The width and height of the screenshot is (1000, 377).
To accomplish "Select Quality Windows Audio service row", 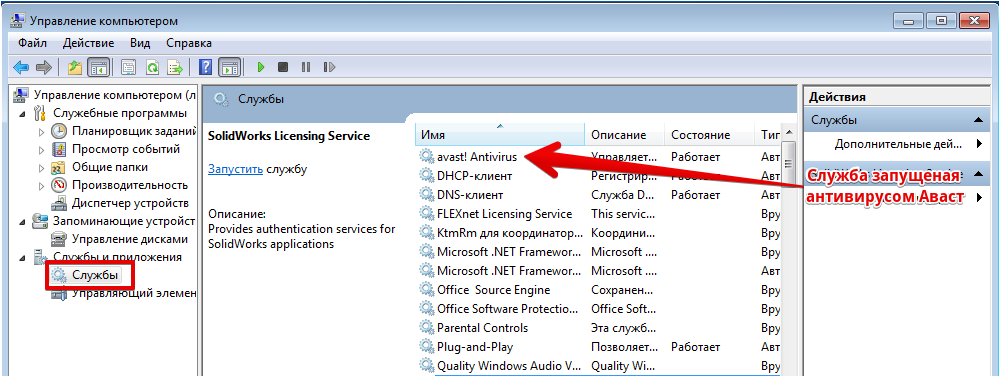I will pyautogui.click(x=598, y=366).
